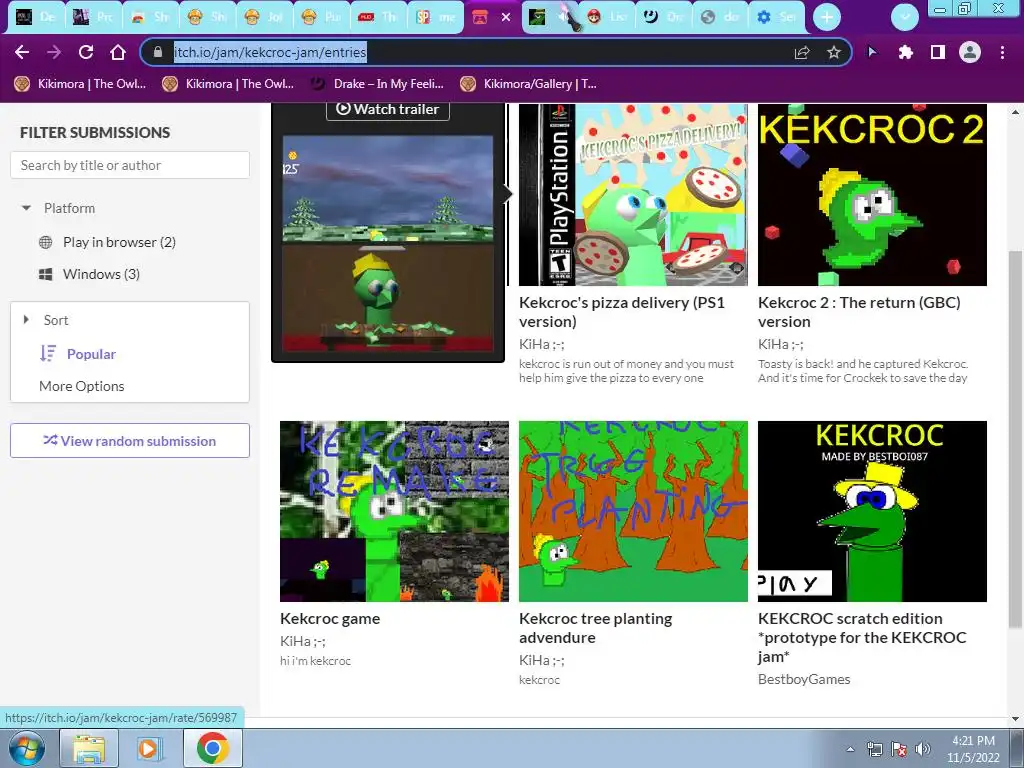Open 'Drake – In My Feeli...' bookmark
The image size is (1024, 768).
[377, 84]
